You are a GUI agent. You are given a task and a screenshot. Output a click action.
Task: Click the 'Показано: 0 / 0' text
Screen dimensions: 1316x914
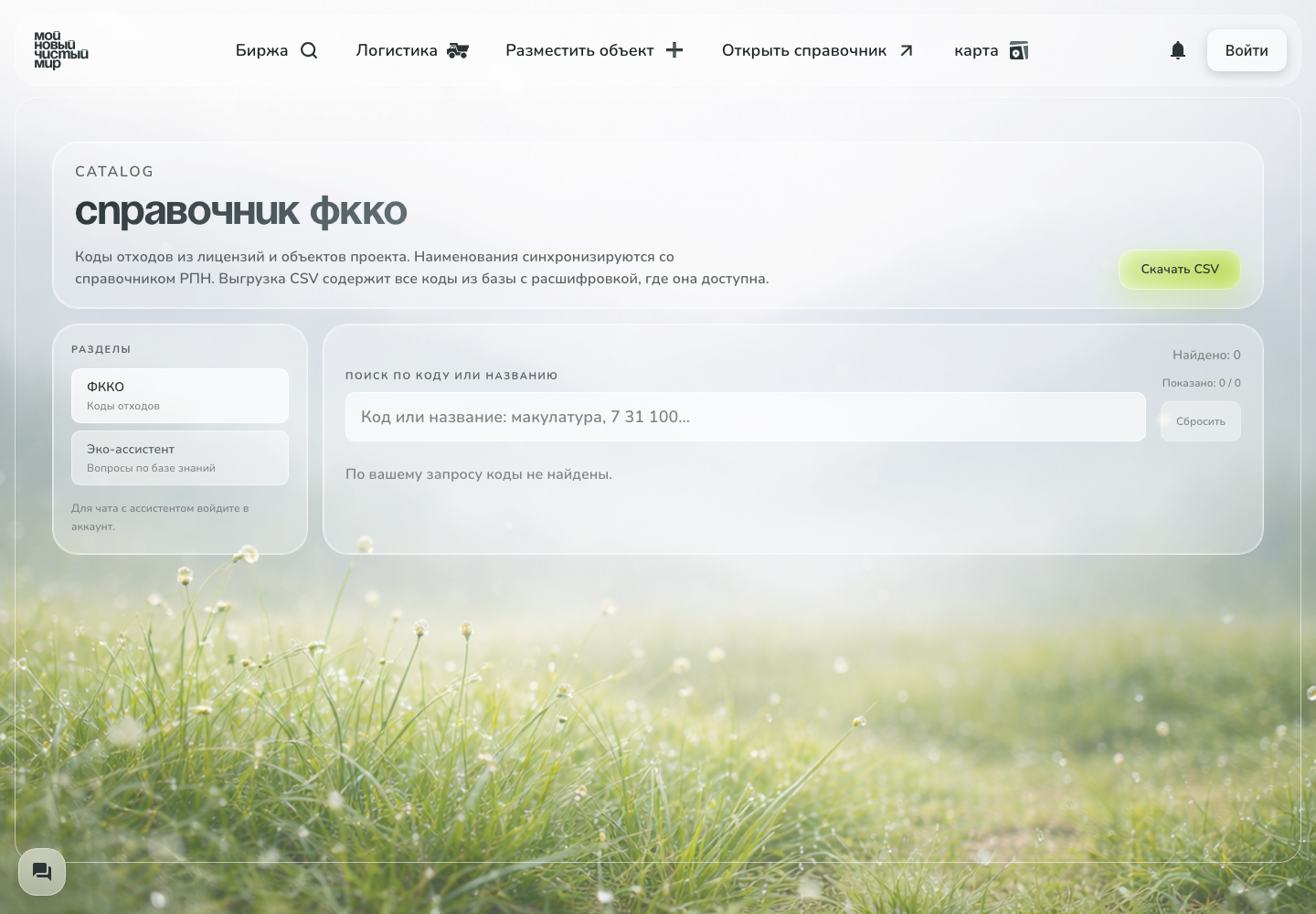tap(1202, 383)
